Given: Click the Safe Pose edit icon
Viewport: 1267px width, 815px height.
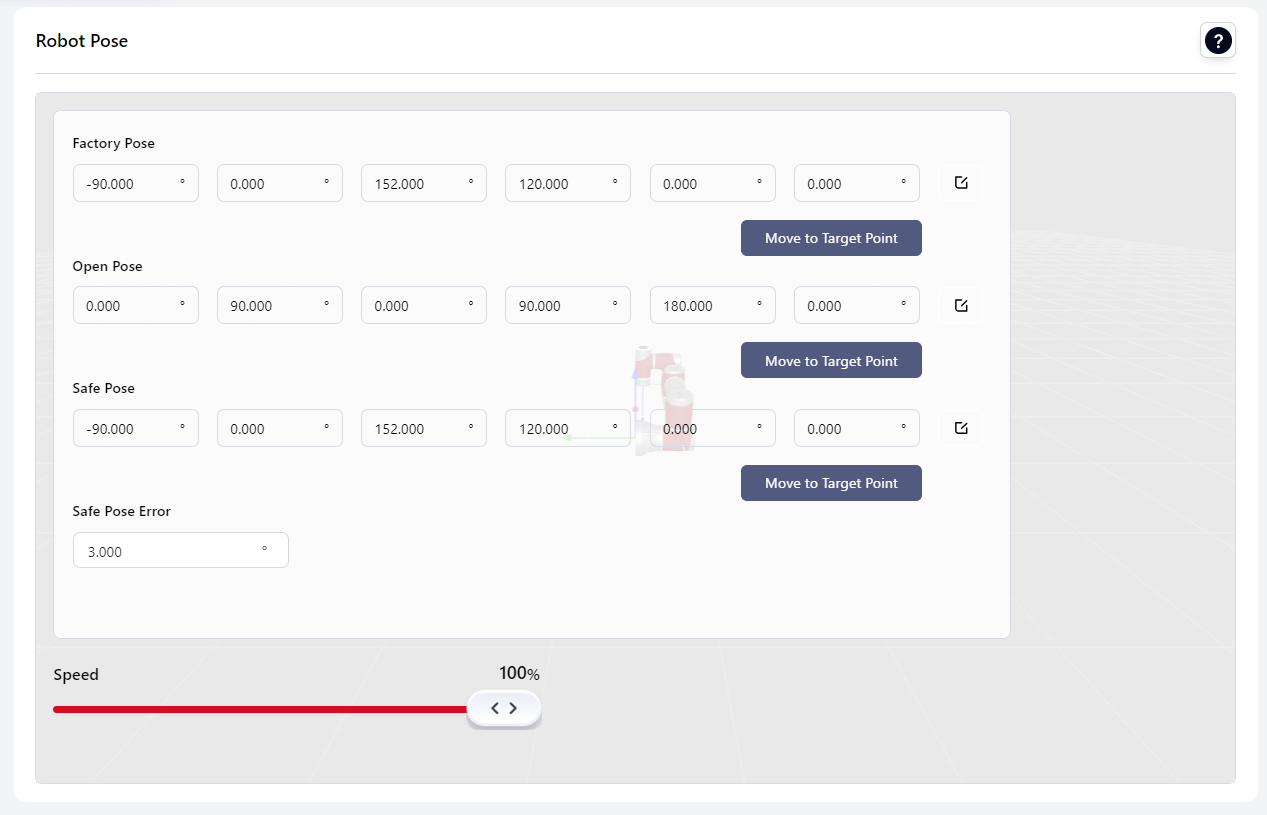Looking at the screenshot, I should click(960, 428).
